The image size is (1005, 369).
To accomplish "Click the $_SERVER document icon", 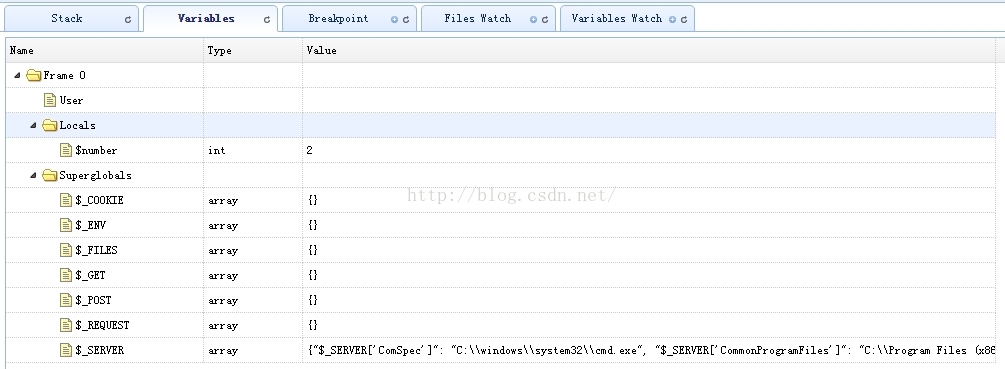I will [x=66, y=350].
